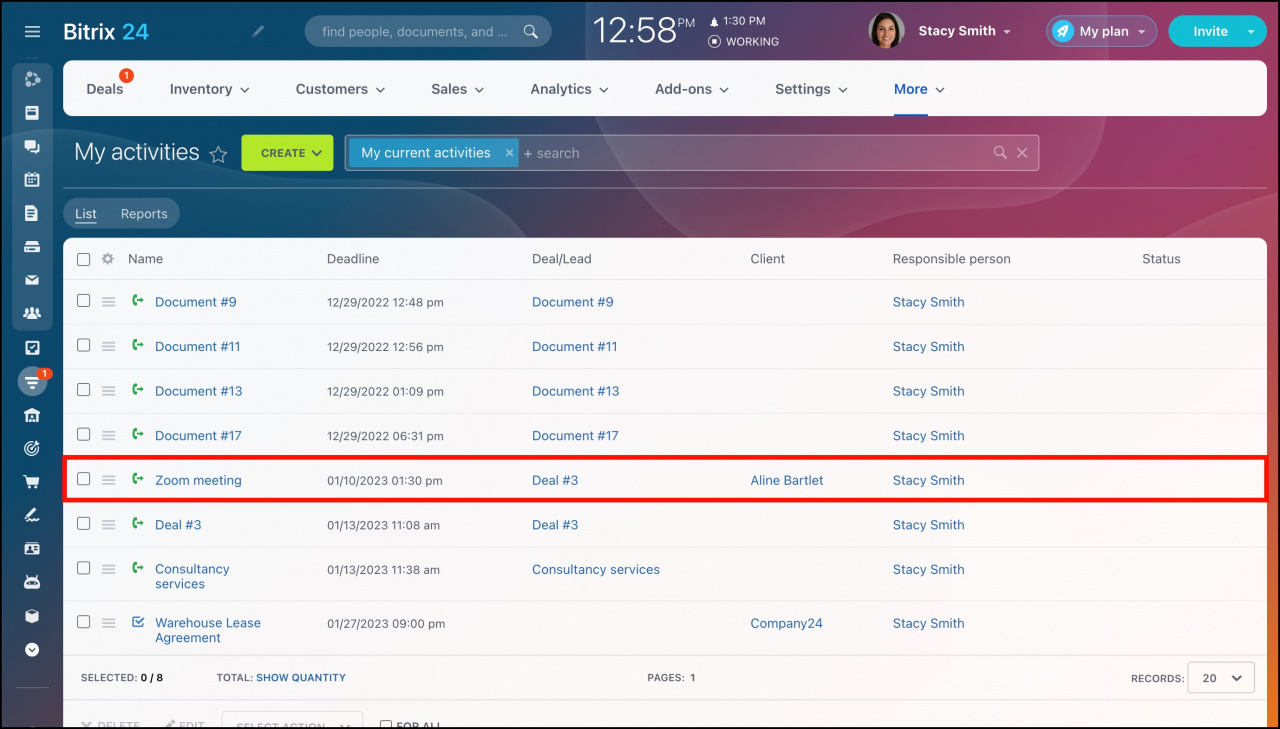Open grid settings gear icon
Screen dimensions: 1280x729
pyautogui.click(x=108, y=259)
